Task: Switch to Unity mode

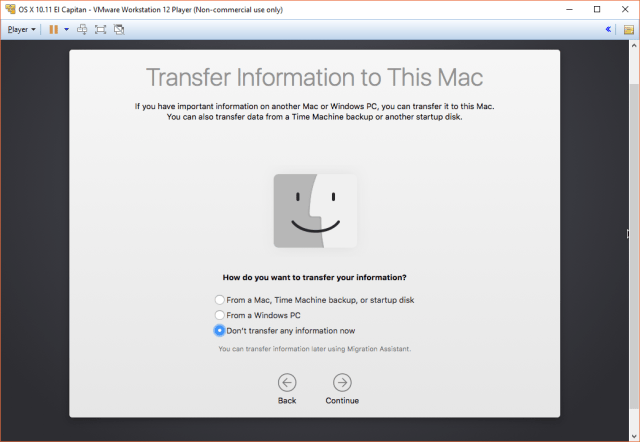Action: [x=119, y=29]
